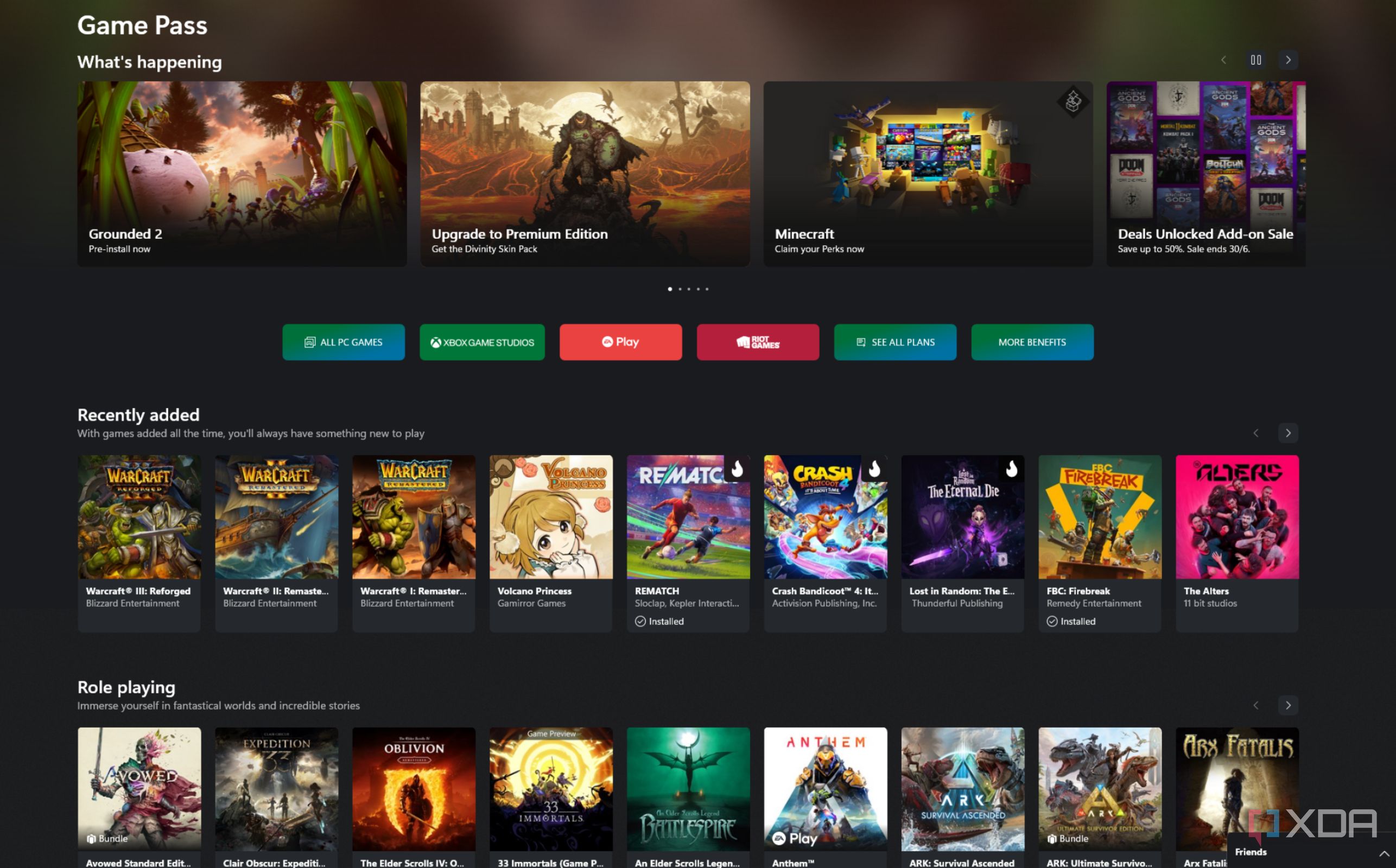Open Avowed Standard Edition bundle tile
Image resolution: width=1396 pixels, height=868 pixels.
pos(139,797)
